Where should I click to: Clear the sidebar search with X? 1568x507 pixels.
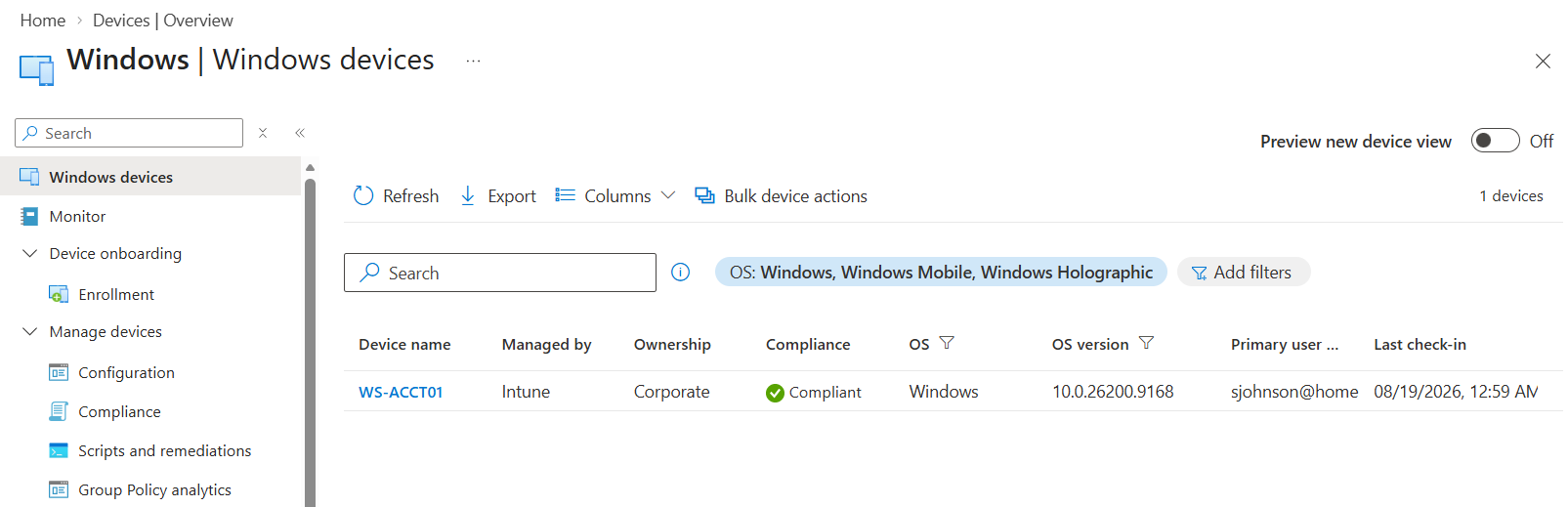tap(263, 133)
